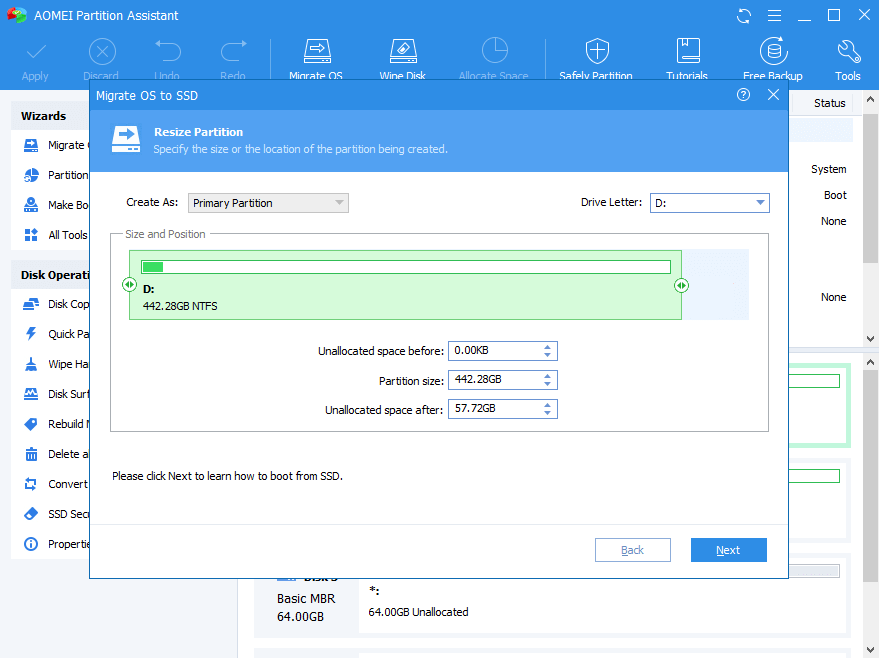Click the SSD Secure Erase icon
Screen dimensions: 879x658
point(31,513)
